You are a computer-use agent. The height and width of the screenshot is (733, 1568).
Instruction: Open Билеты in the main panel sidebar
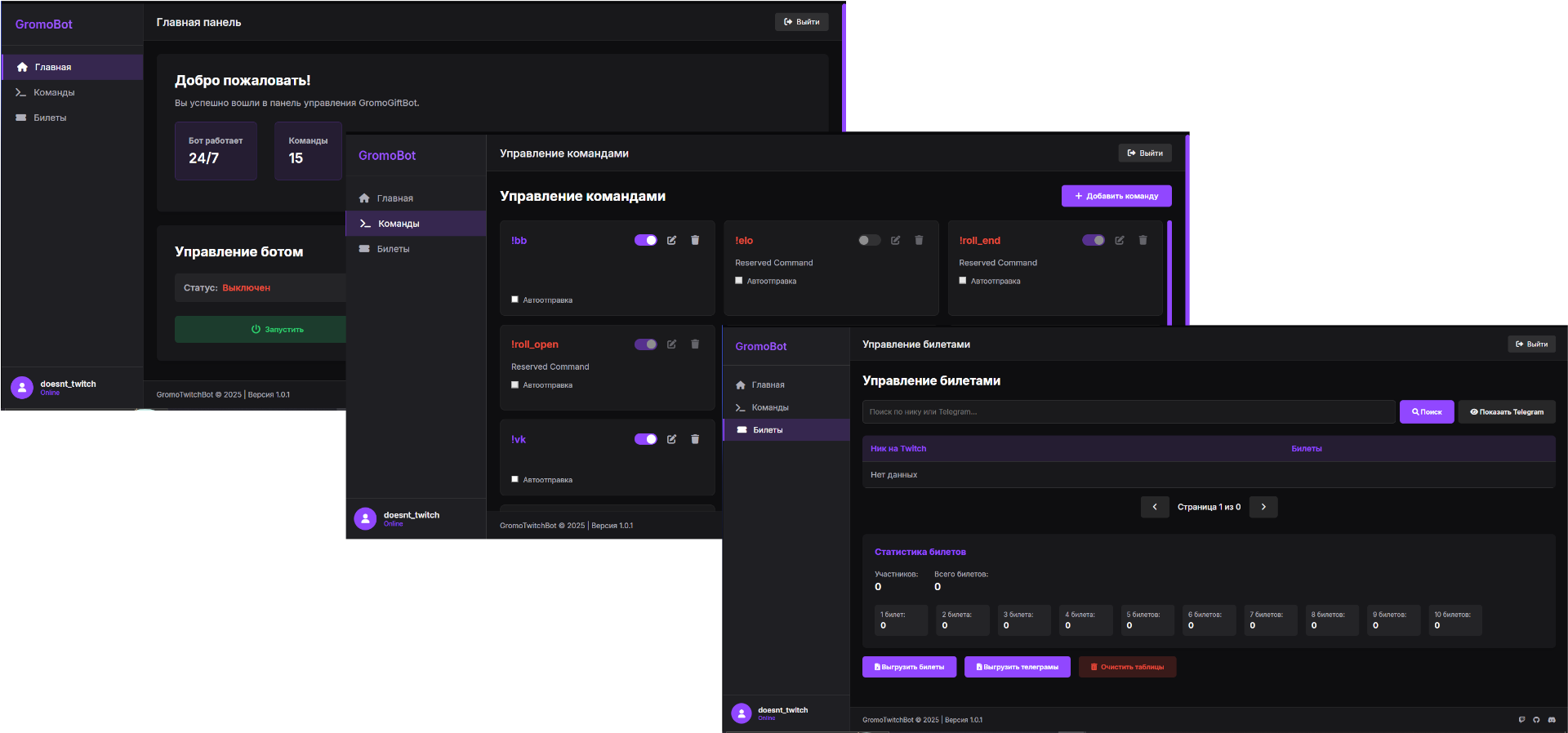50,118
